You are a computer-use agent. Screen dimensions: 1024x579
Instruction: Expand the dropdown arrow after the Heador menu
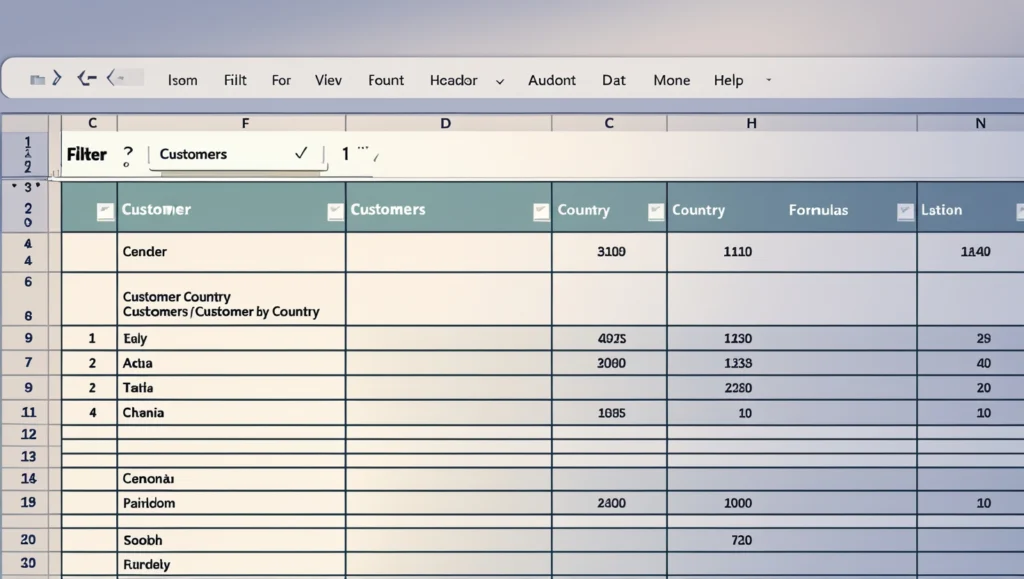coord(500,81)
